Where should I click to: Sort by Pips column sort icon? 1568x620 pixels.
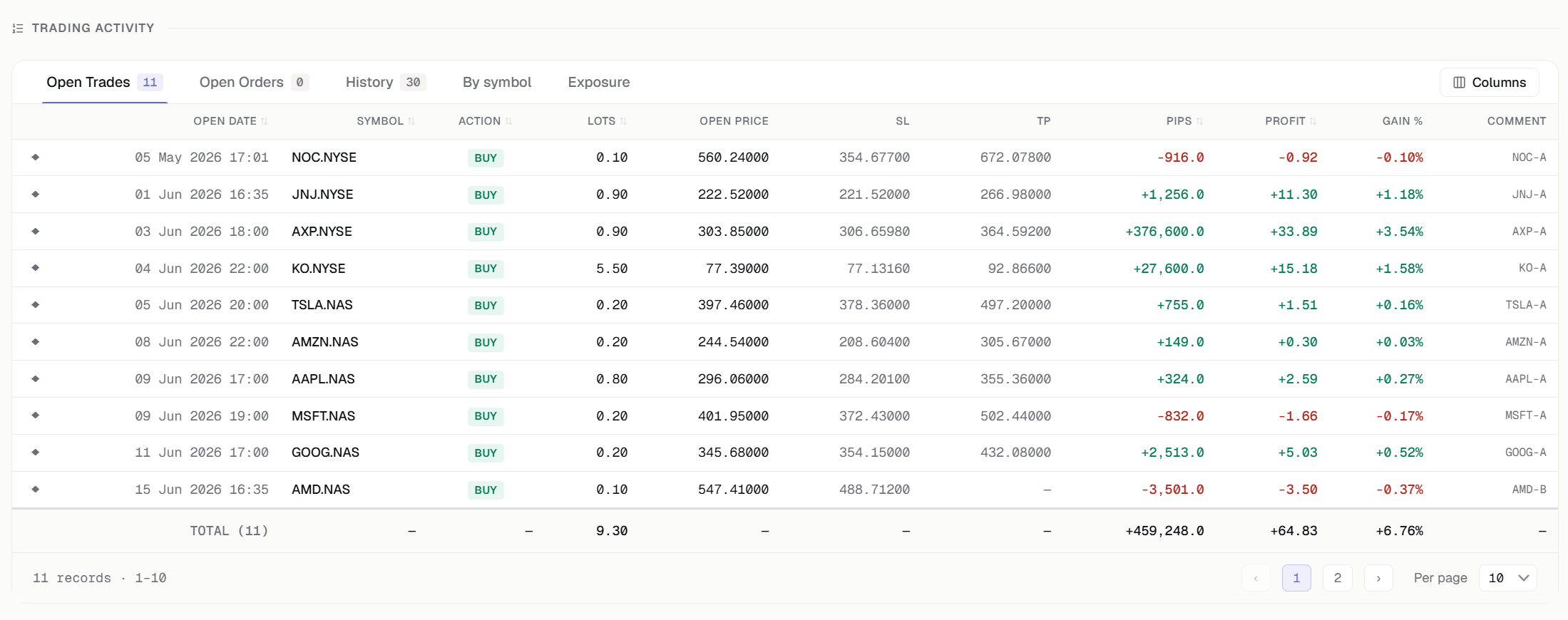tap(1200, 121)
